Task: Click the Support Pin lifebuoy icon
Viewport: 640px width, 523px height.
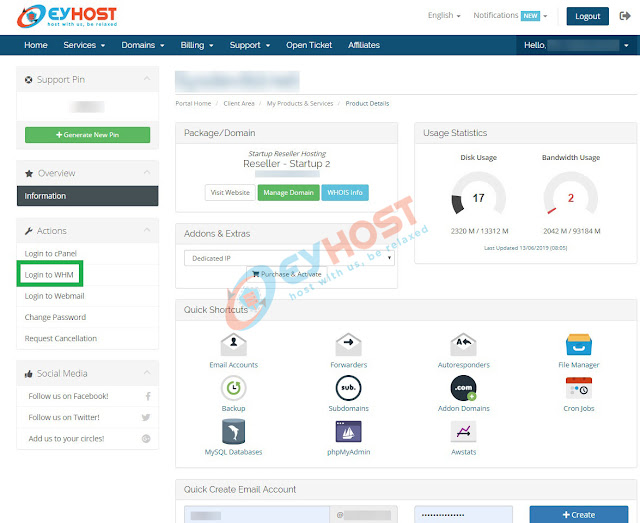Action: point(29,80)
